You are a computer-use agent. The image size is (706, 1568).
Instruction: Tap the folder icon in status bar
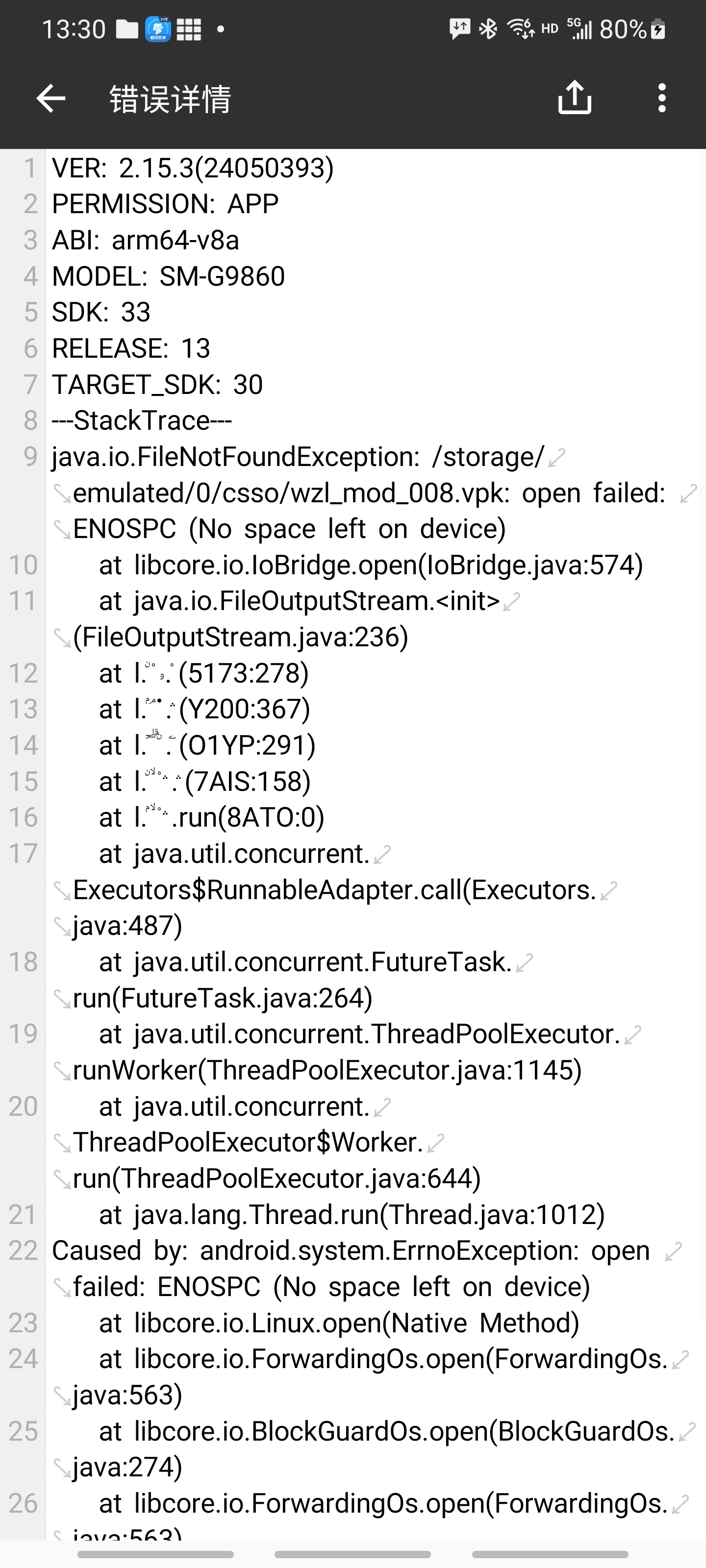click(x=126, y=29)
